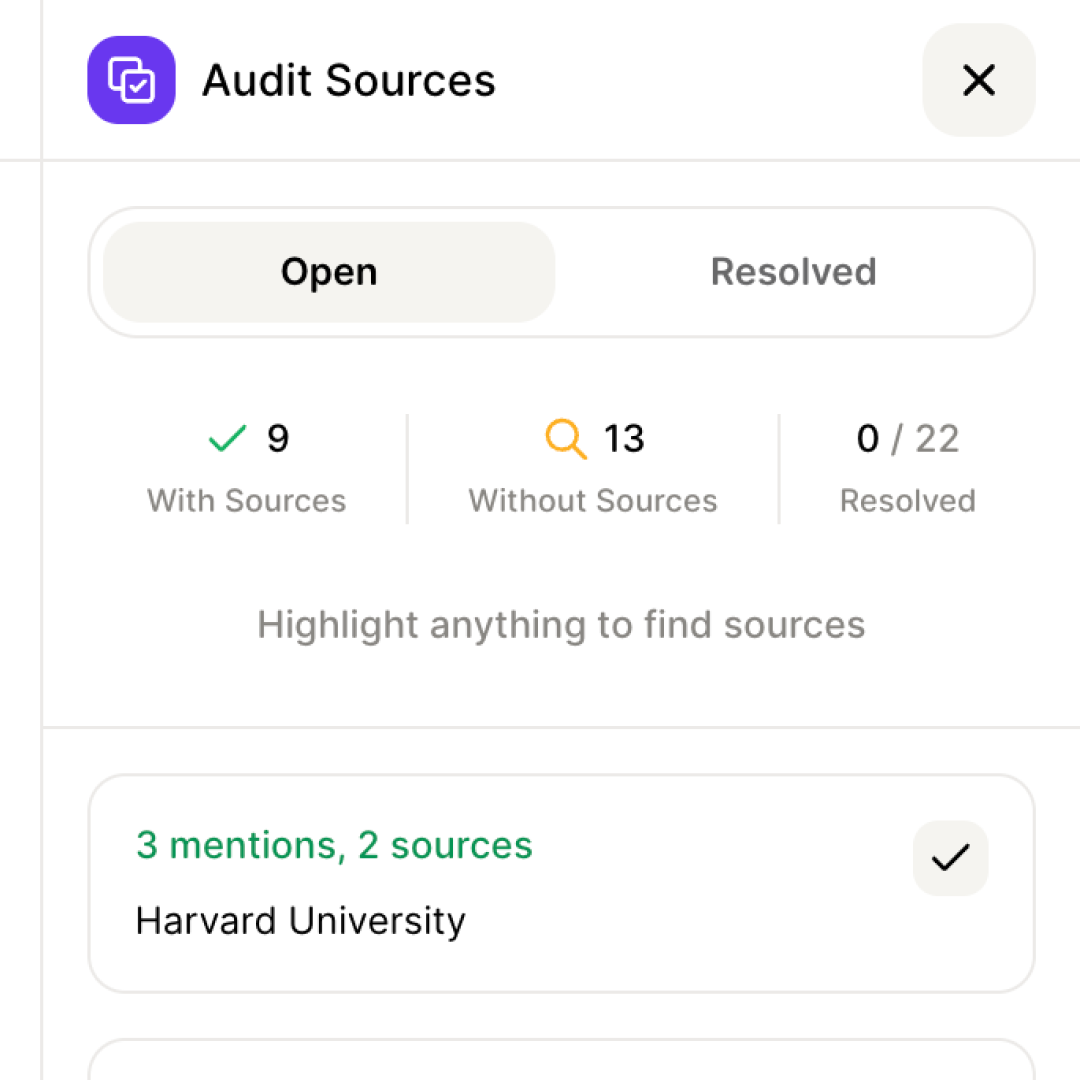
Task: Select the Open tab
Action: pyautogui.click(x=328, y=271)
